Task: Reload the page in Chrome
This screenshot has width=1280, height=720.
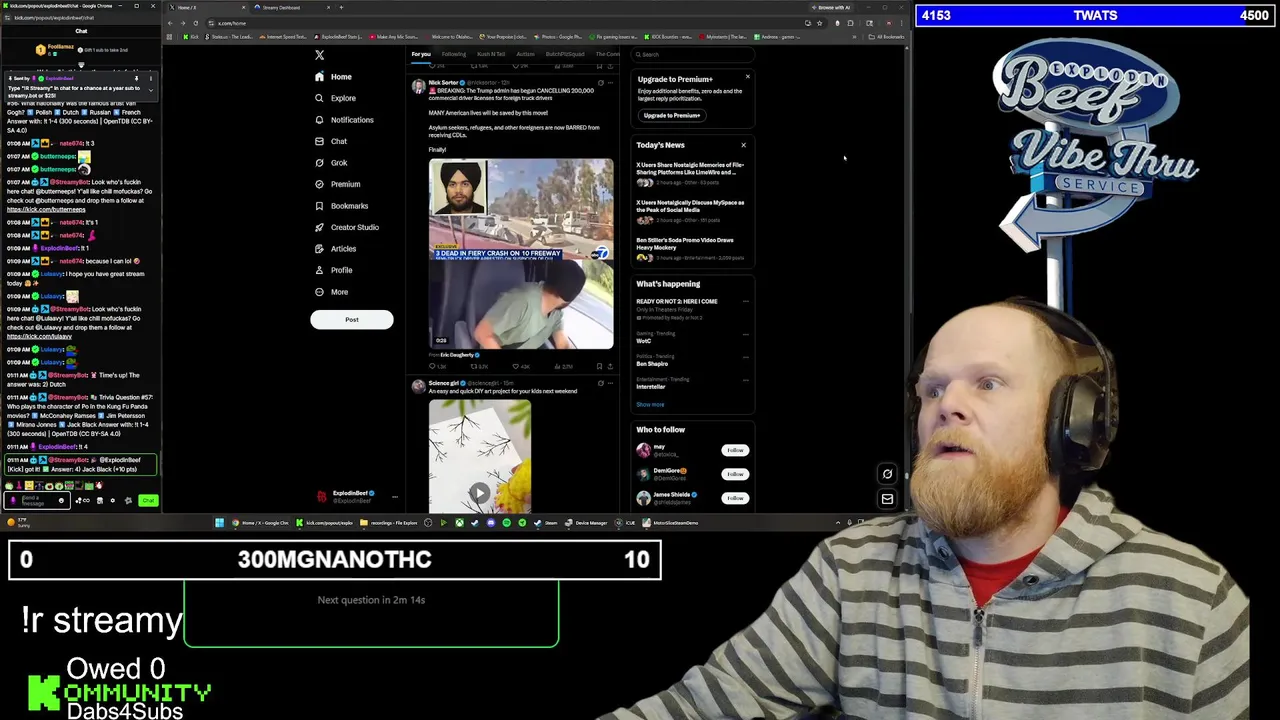Action: click(x=195, y=23)
